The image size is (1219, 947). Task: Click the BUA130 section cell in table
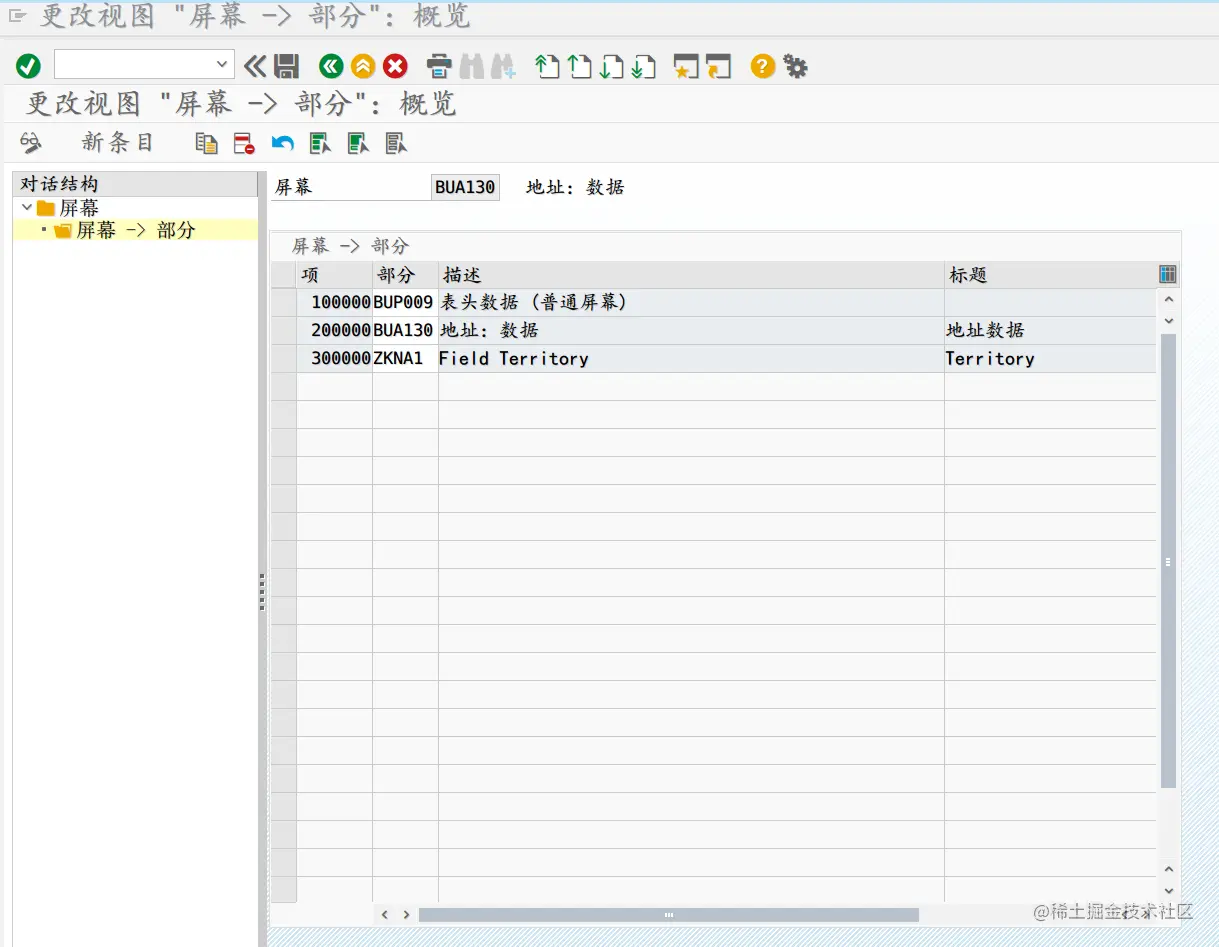405,331
